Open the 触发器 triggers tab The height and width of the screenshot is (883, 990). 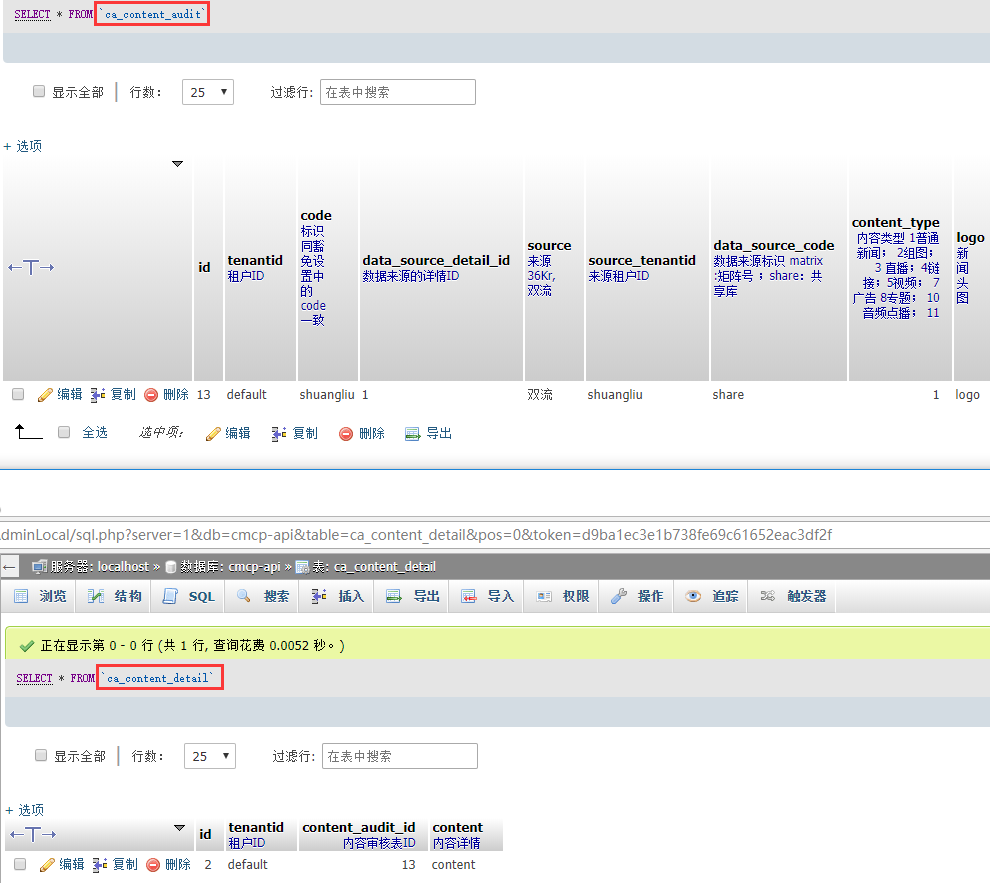pyautogui.click(x=793, y=596)
